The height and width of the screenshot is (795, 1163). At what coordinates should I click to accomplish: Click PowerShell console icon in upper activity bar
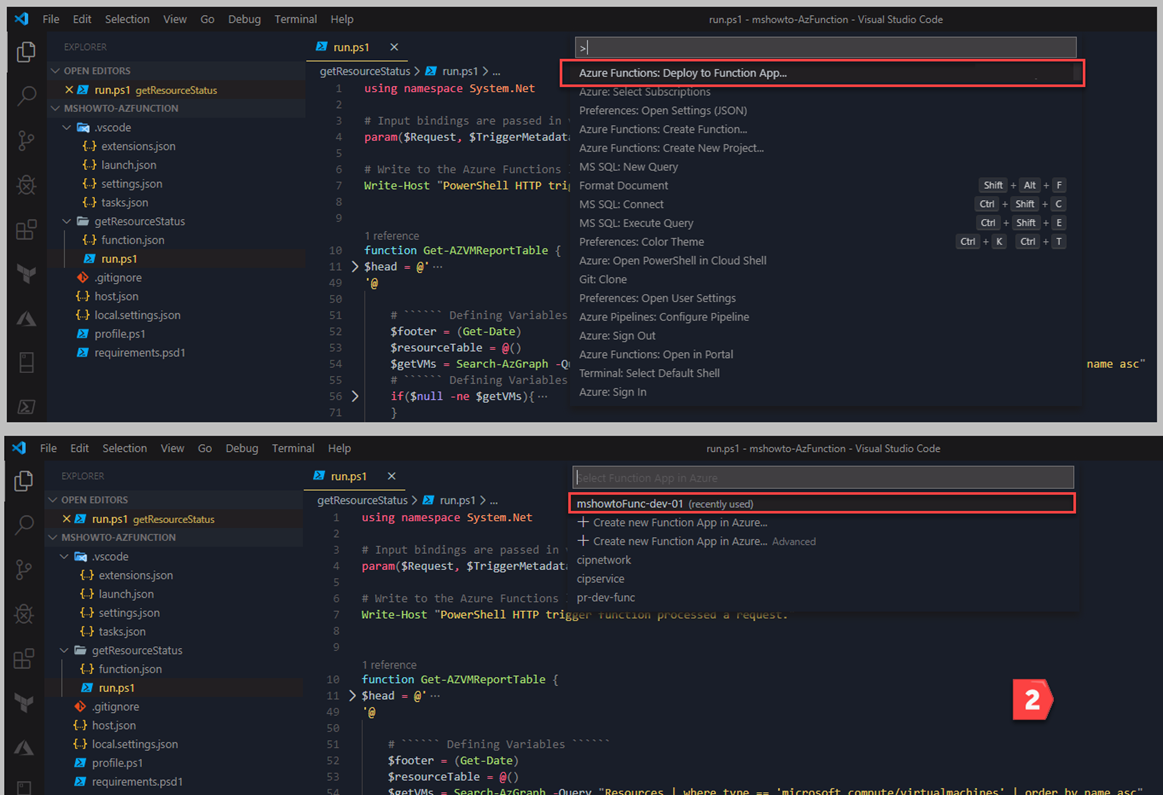tap(27, 406)
